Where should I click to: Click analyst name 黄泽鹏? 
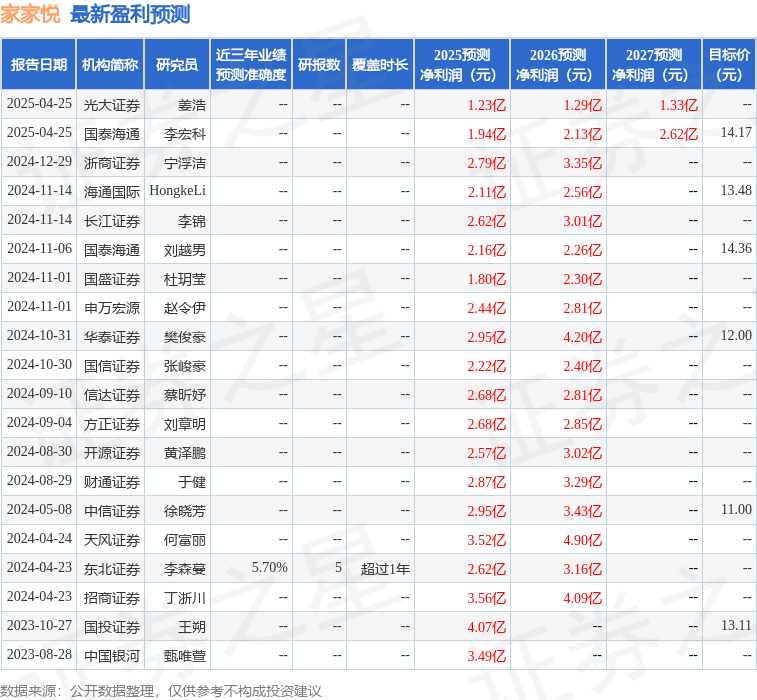[184, 453]
